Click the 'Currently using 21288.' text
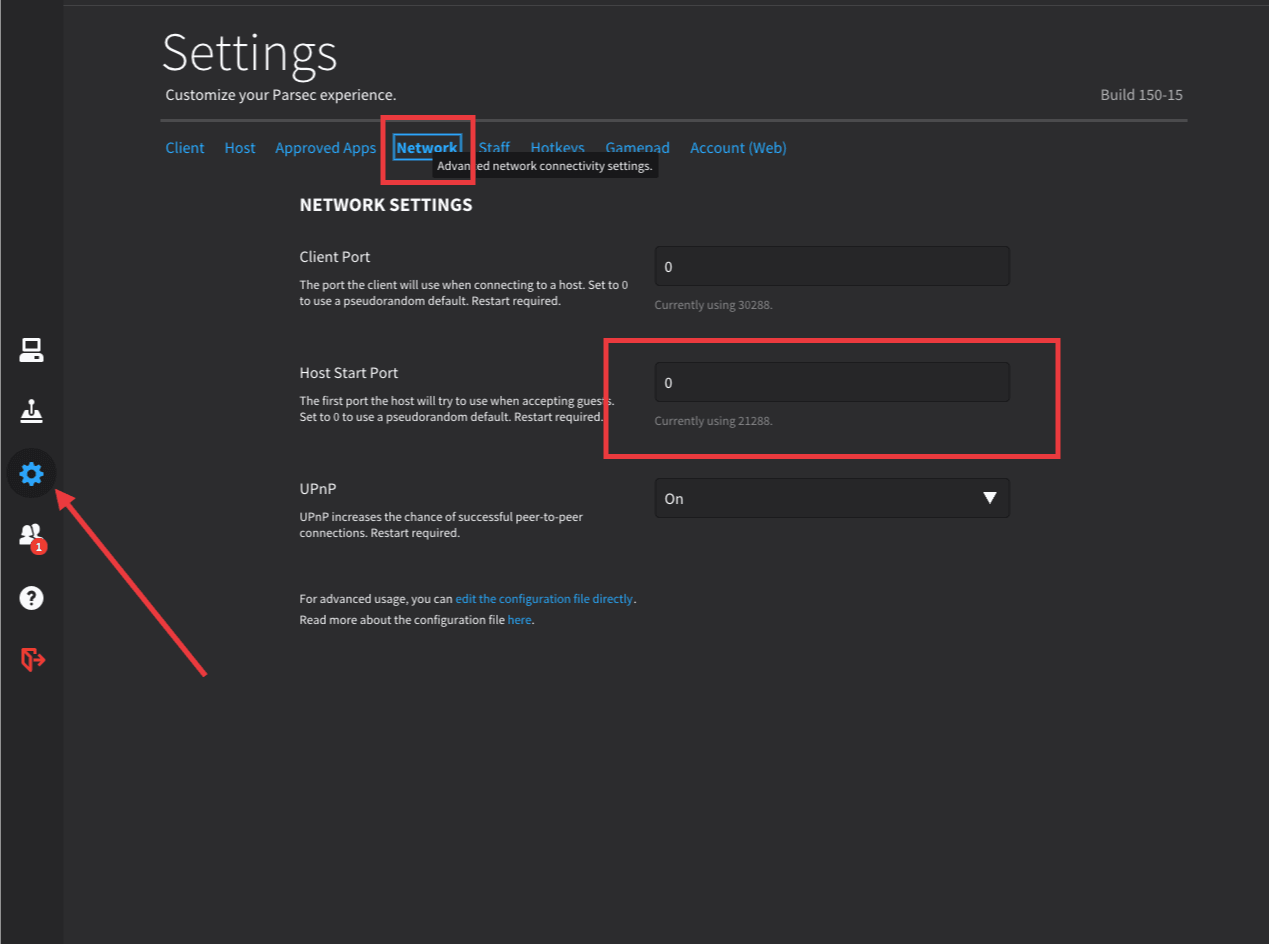1269x944 pixels. click(713, 421)
